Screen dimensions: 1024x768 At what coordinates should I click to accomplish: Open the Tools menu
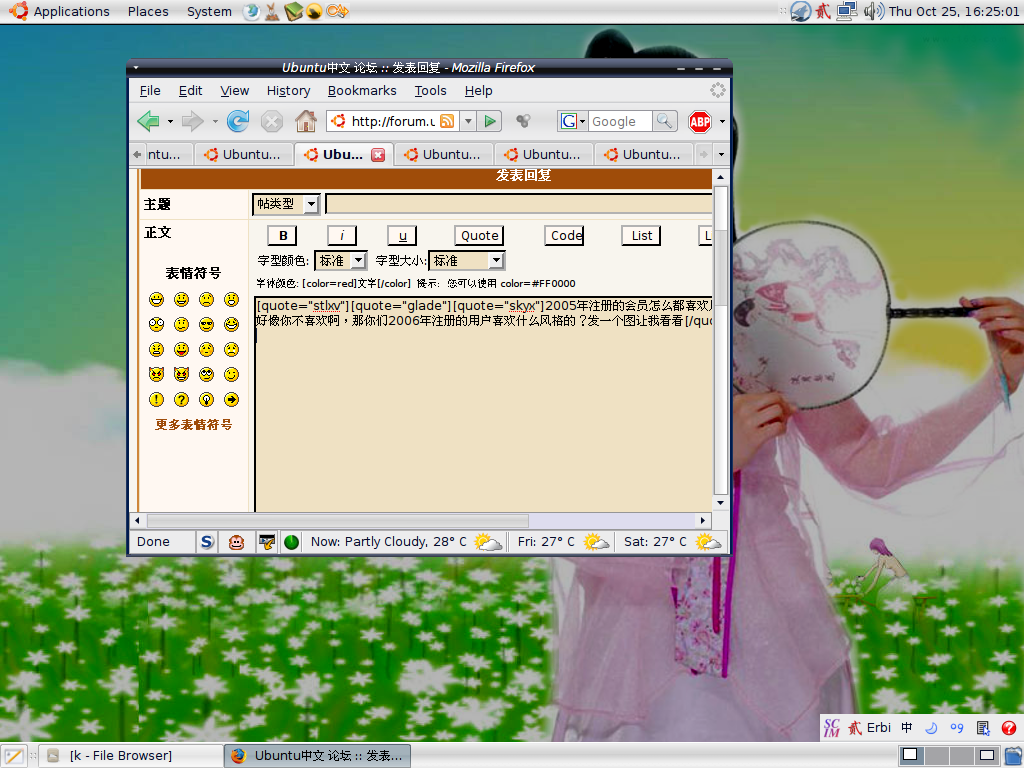pyautogui.click(x=430, y=91)
